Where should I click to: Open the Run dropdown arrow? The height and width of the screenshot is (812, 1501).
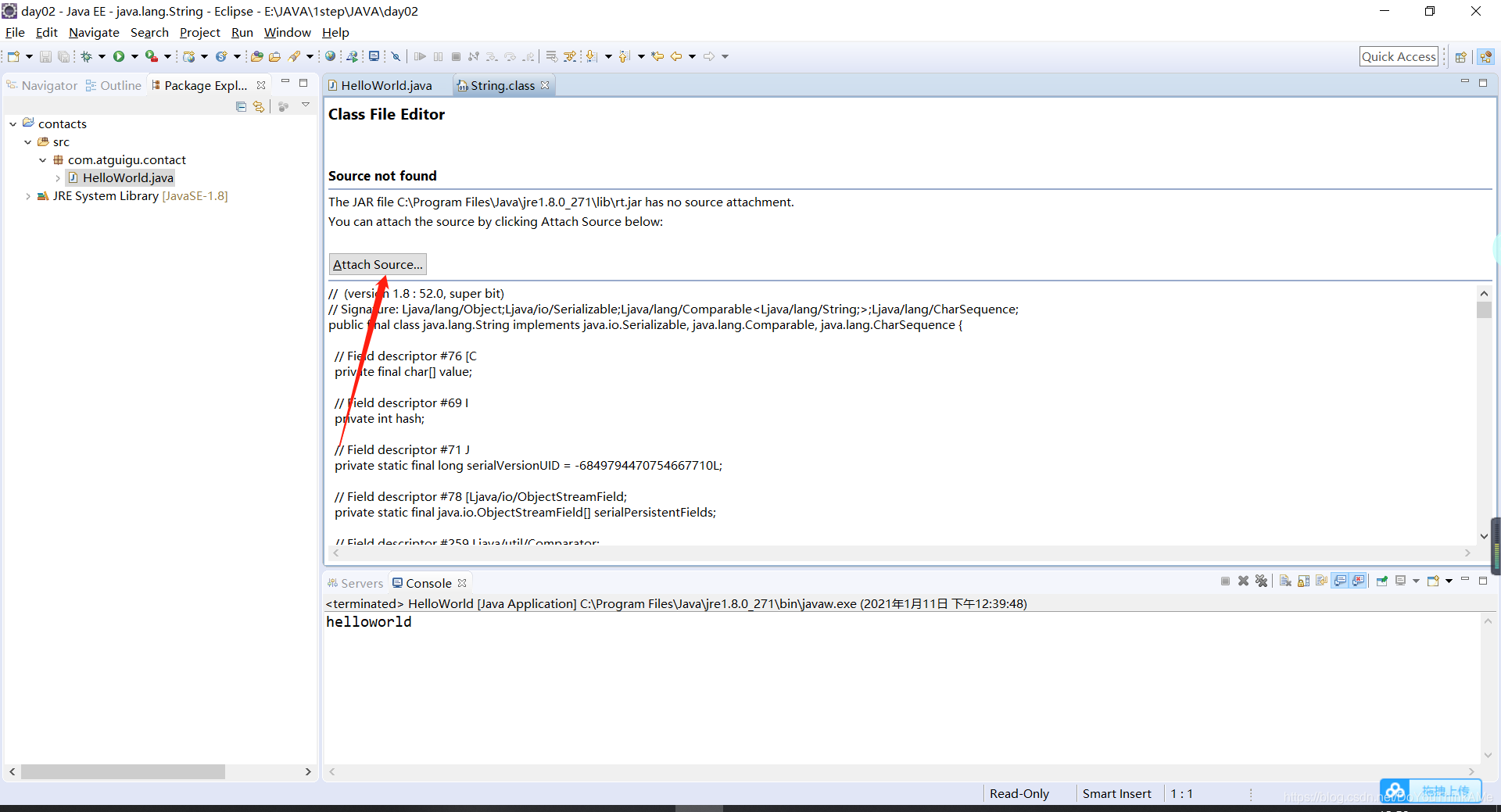click(x=134, y=56)
